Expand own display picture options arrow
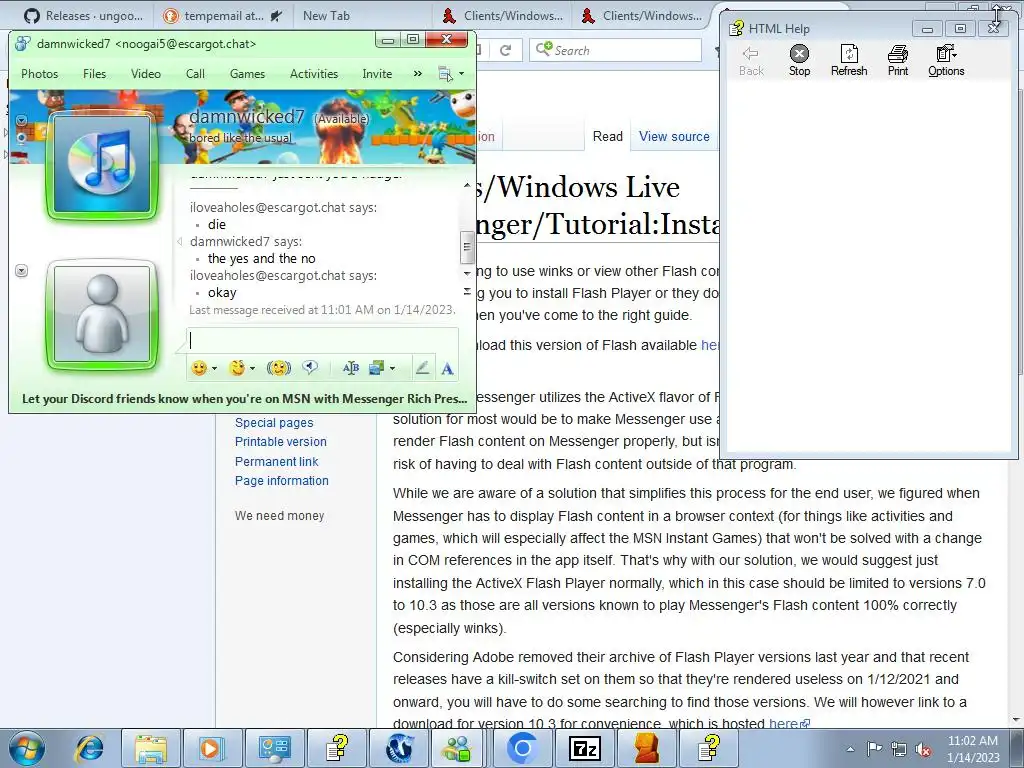This screenshot has width=1024, height=768. [22, 270]
